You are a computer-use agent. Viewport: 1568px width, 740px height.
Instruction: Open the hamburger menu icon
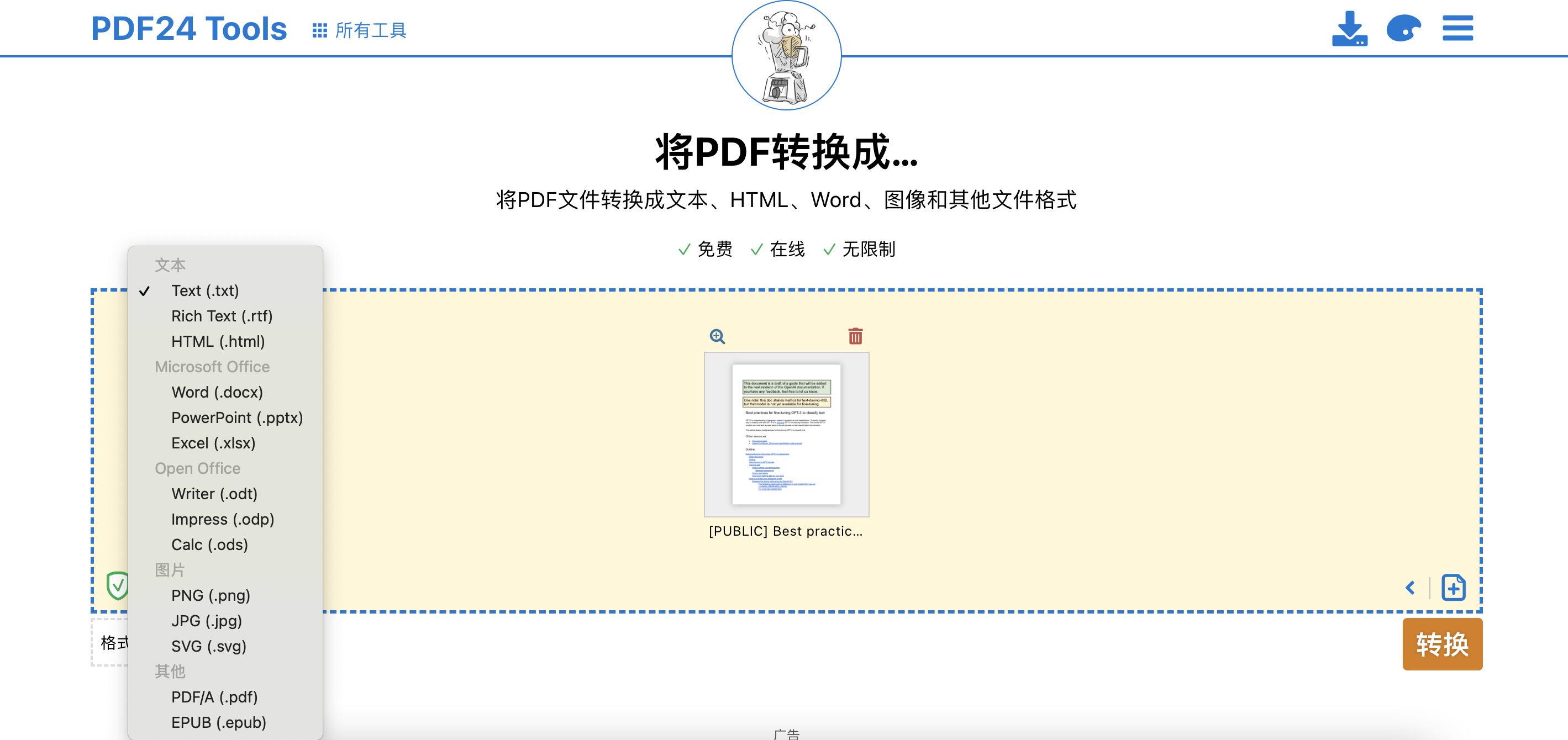1457,29
